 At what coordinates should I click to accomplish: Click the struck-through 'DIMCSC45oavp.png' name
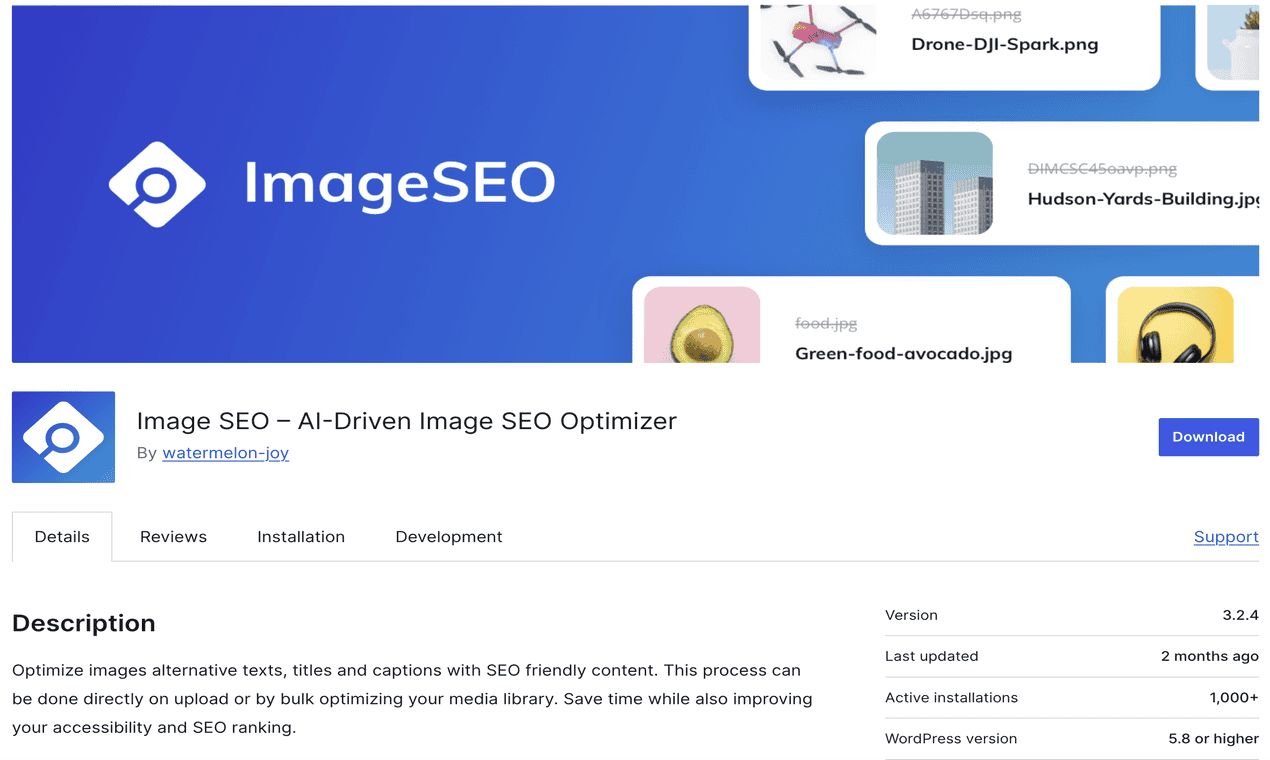click(x=1102, y=169)
